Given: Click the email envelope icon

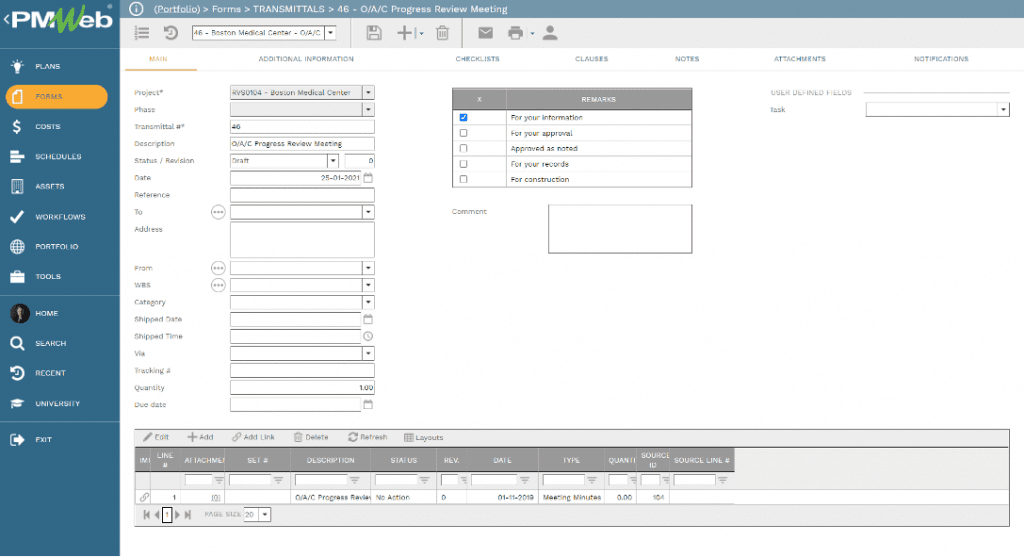Looking at the screenshot, I should tap(485, 33).
